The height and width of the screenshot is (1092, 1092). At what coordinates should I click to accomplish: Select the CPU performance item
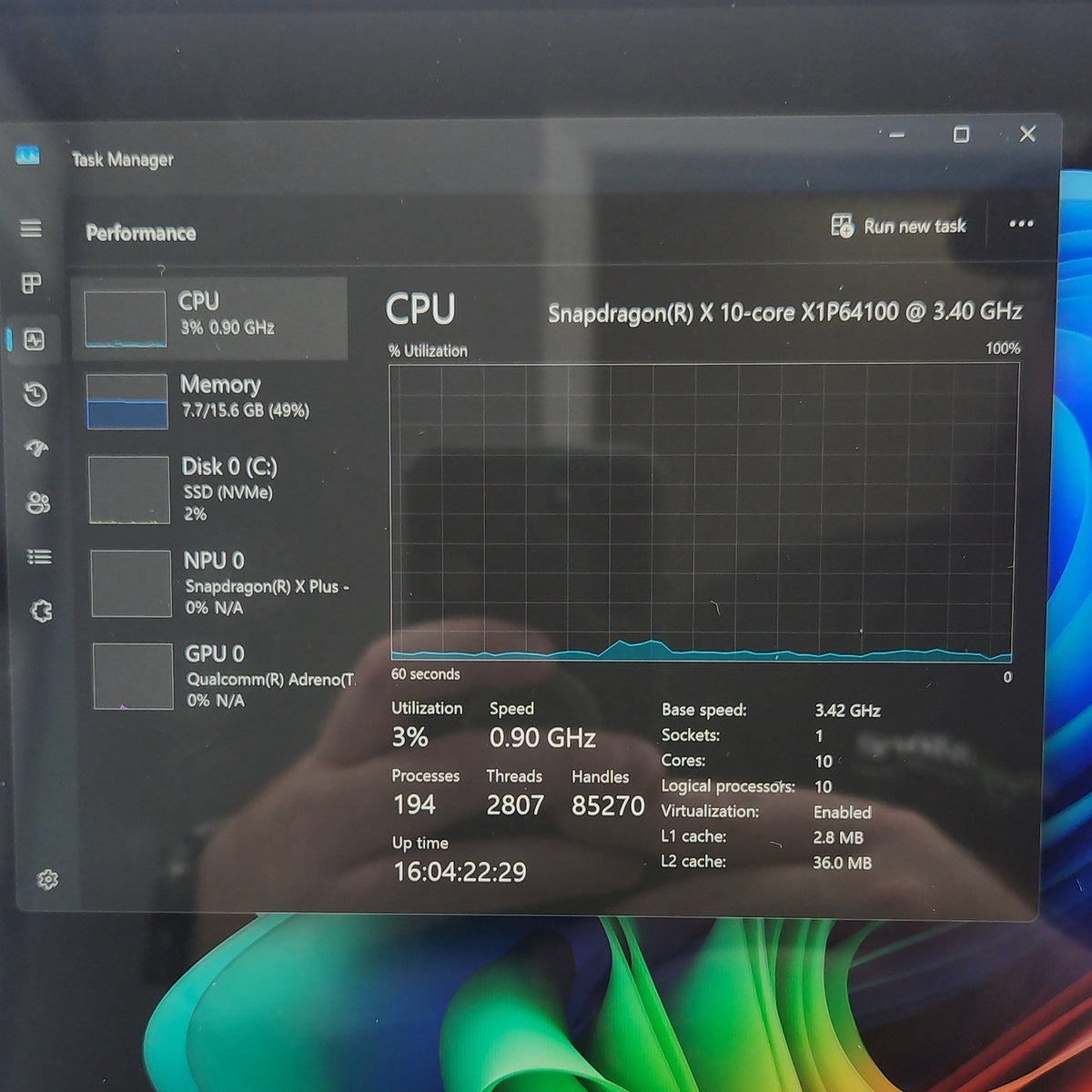pos(210,318)
